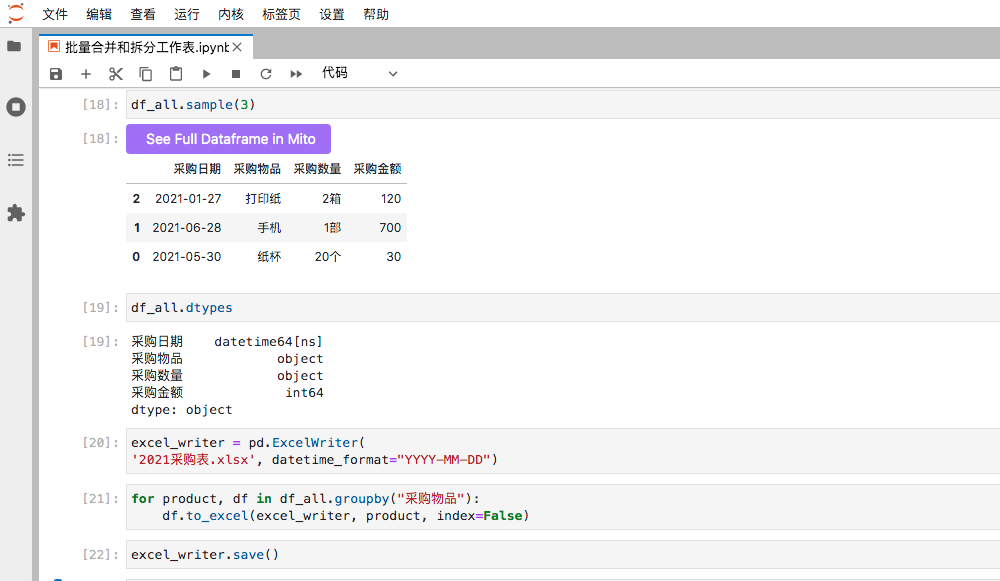Image resolution: width=1000 pixels, height=581 pixels.
Task: Run the selected cell
Action: coord(206,74)
